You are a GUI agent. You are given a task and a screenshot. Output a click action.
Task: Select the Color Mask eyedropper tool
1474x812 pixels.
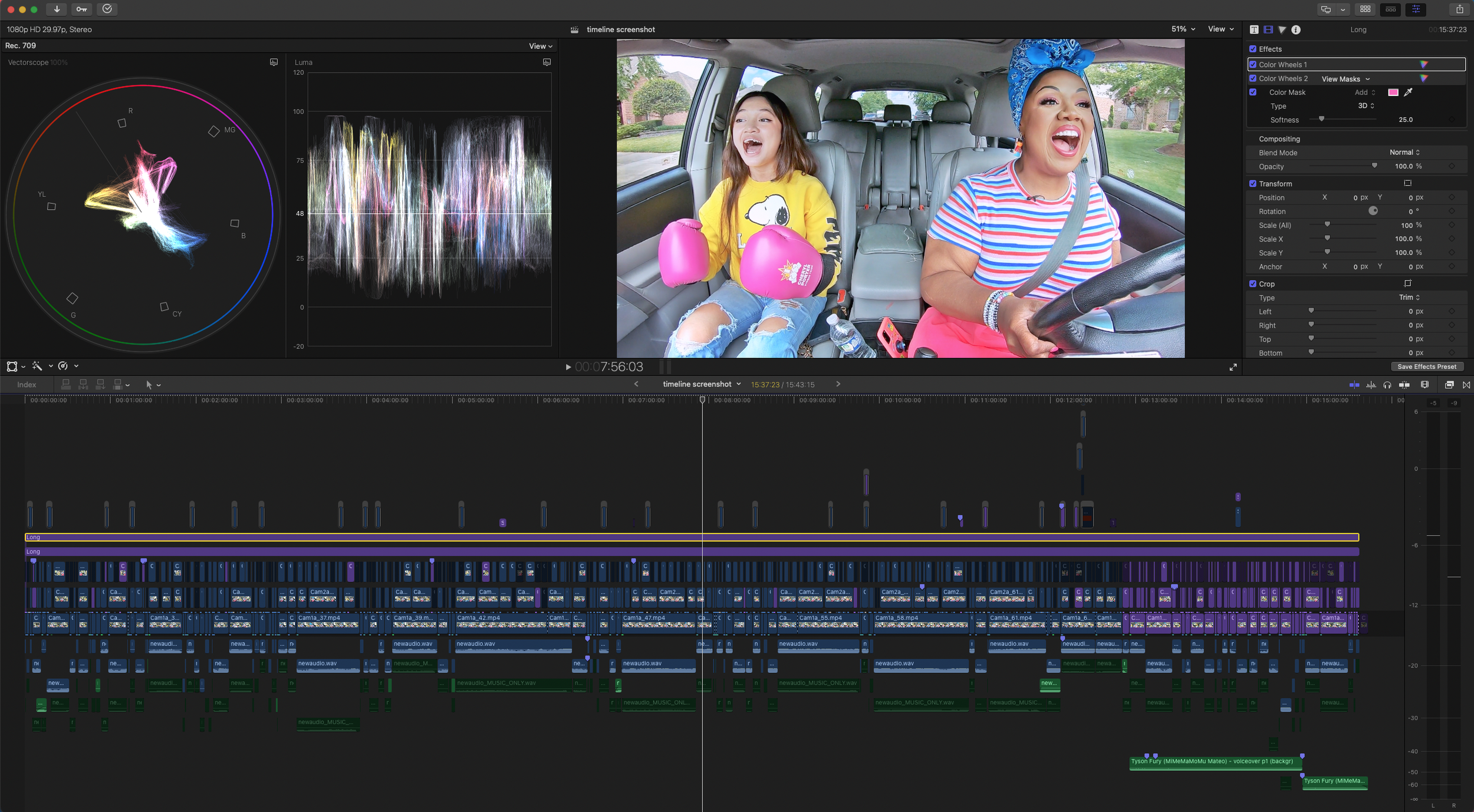[1408, 92]
